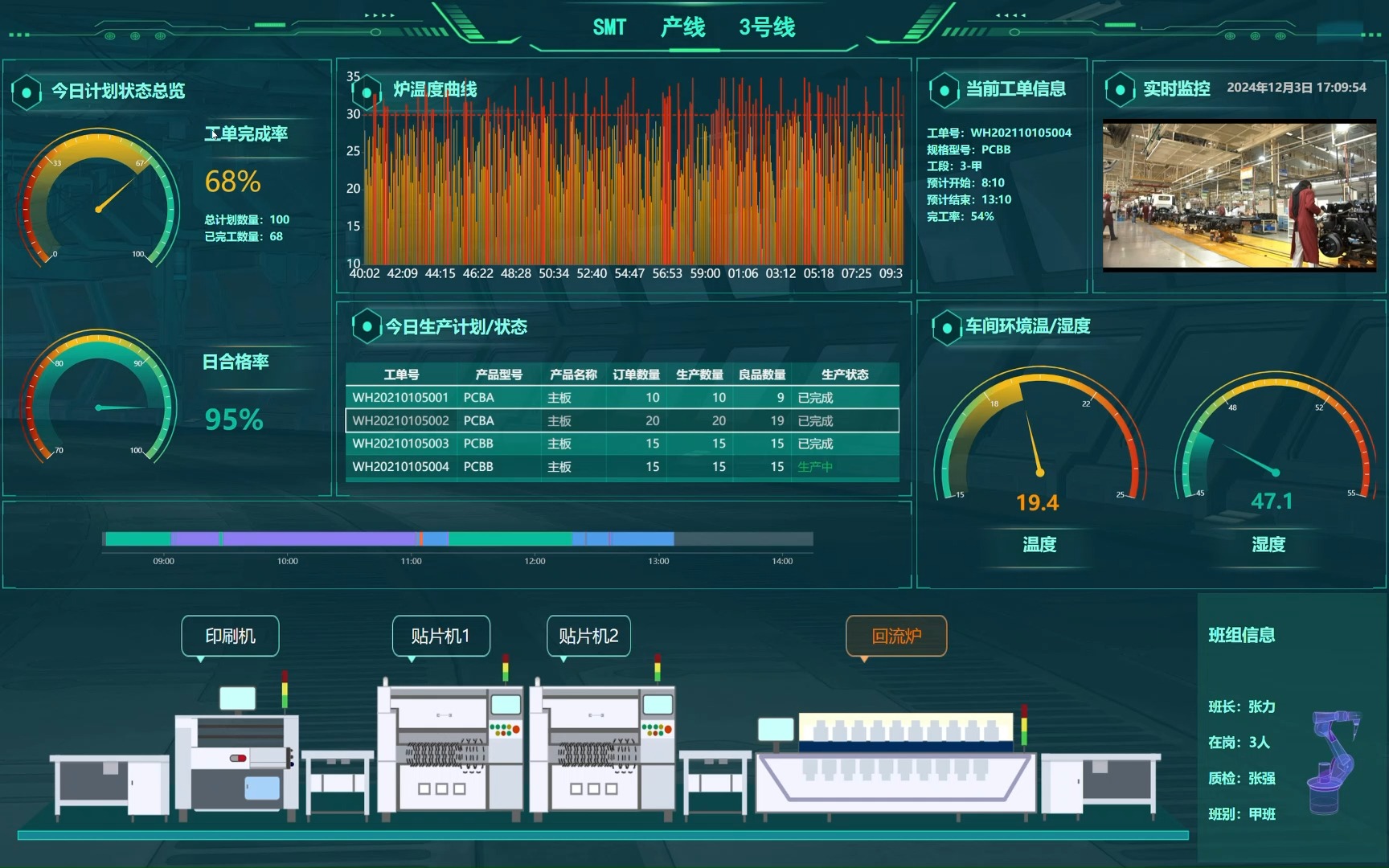This screenshot has height=868, width=1389.
Task: Select table row WH20210105002
Action: 622,420
